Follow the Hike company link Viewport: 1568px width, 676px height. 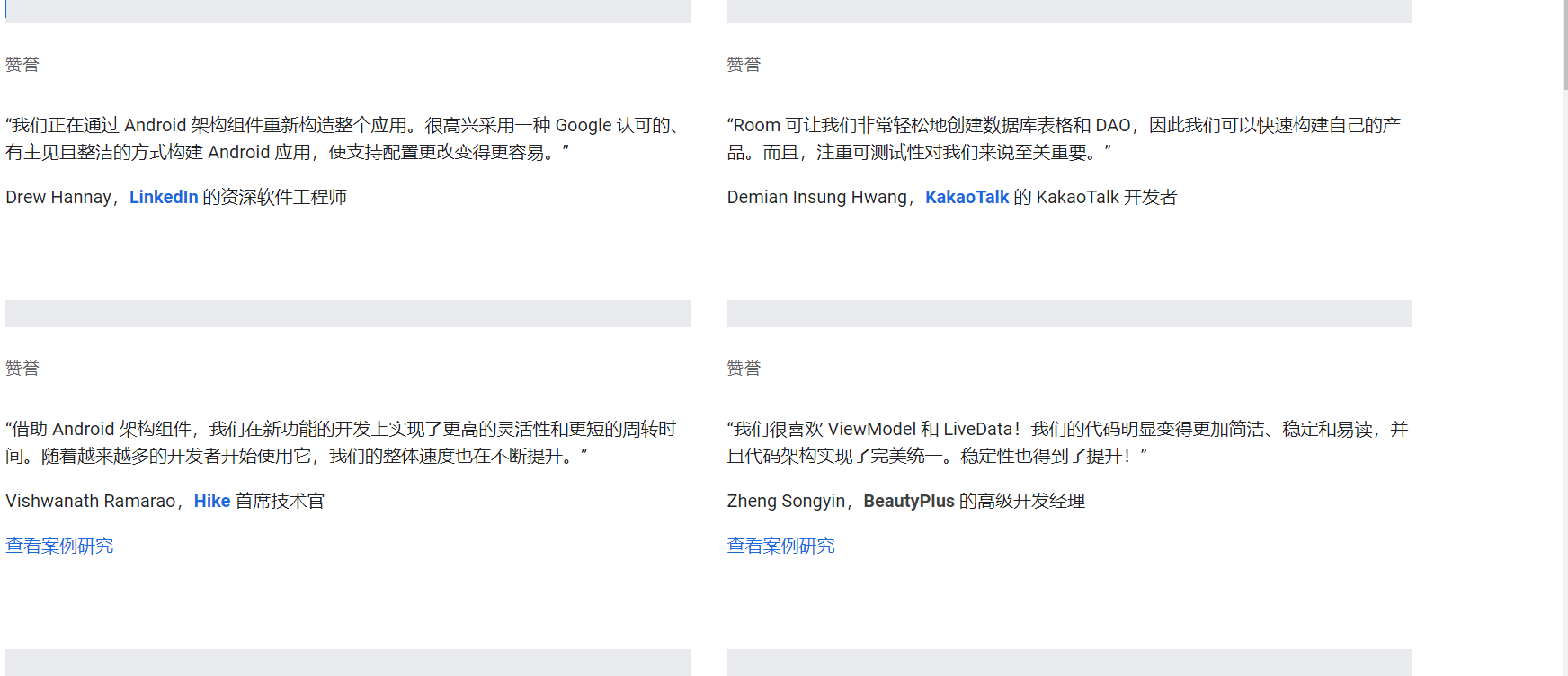pos(212,501)
